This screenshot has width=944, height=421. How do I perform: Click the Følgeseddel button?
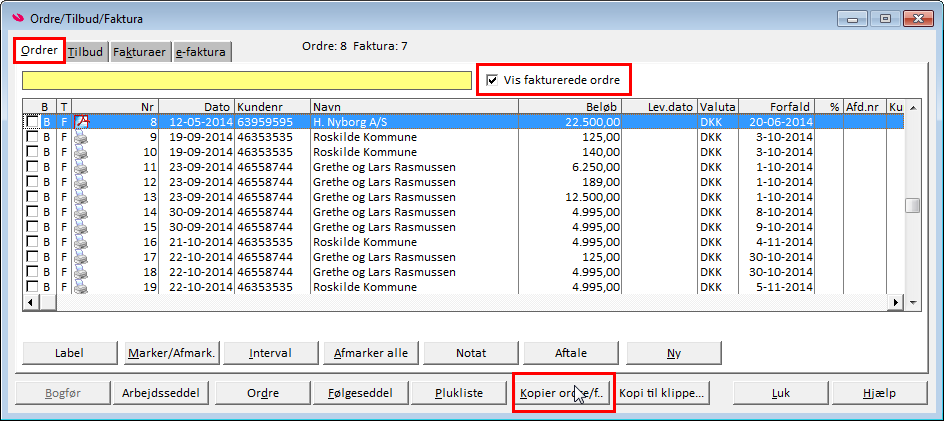(362, 393)
